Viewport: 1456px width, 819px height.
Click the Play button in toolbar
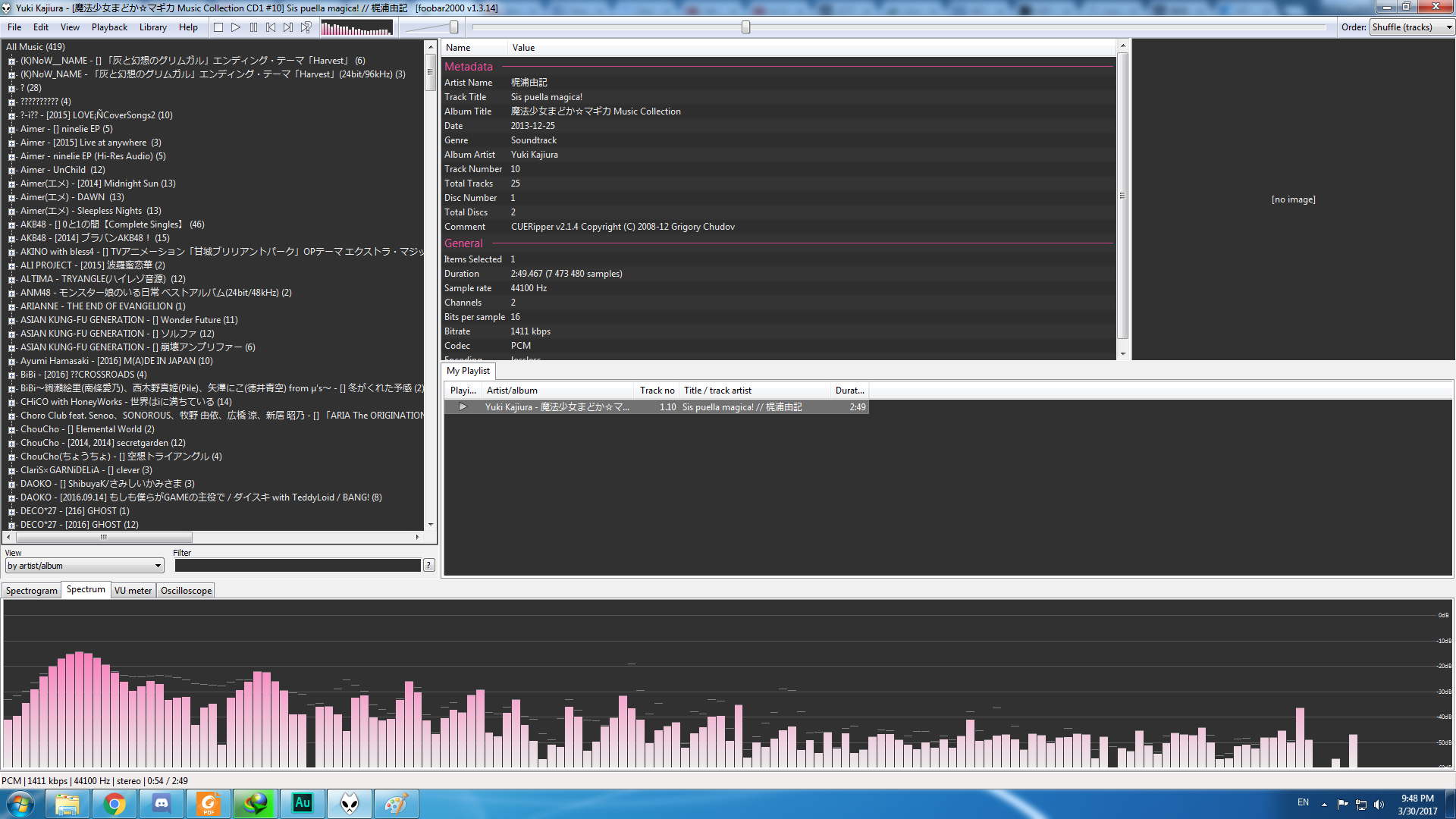236,27
